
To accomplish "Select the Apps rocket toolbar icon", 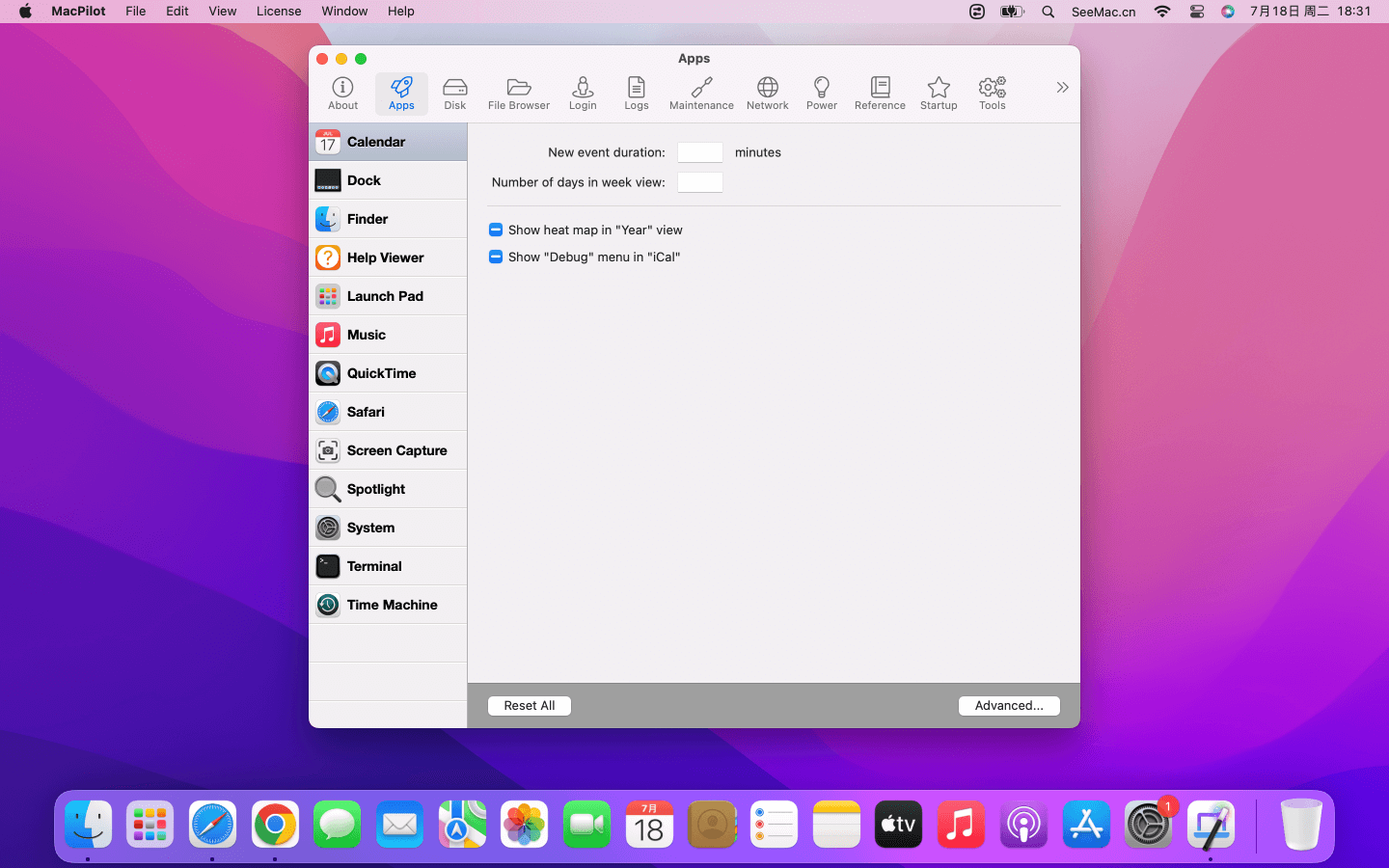I will pyautogui.click(x=401, y=94).
